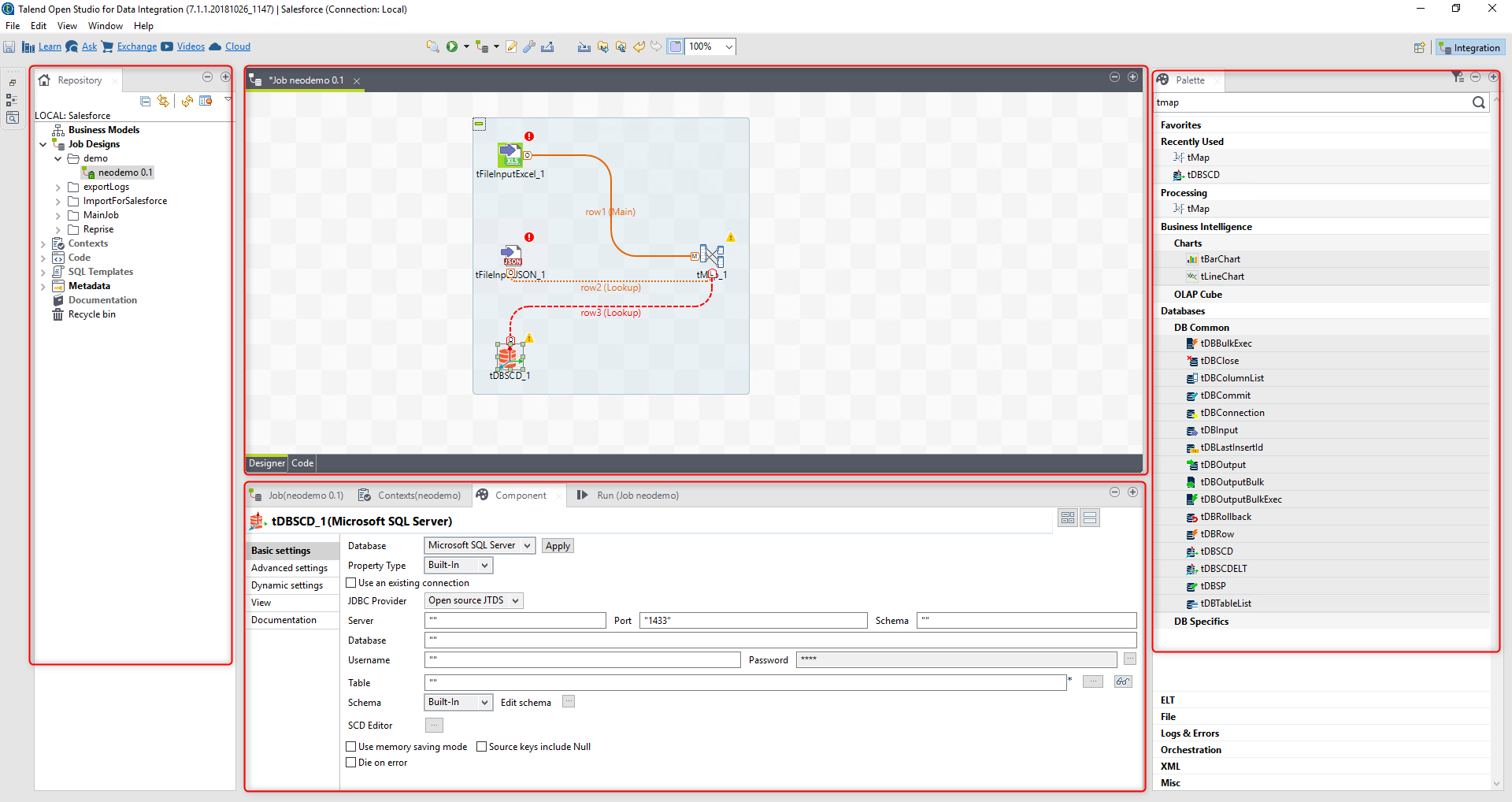The height and width of the screenshot is (802, 1512).
Task: Click the Repository refresh icon
Action: point(187,101)
